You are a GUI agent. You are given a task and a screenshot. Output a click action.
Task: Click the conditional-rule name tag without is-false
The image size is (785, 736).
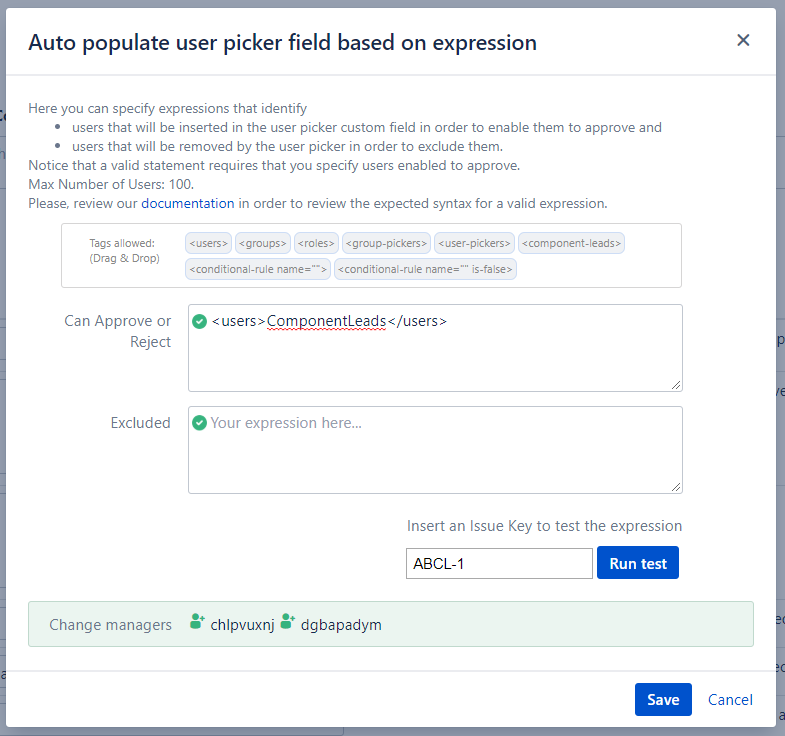tap(257, 269)
